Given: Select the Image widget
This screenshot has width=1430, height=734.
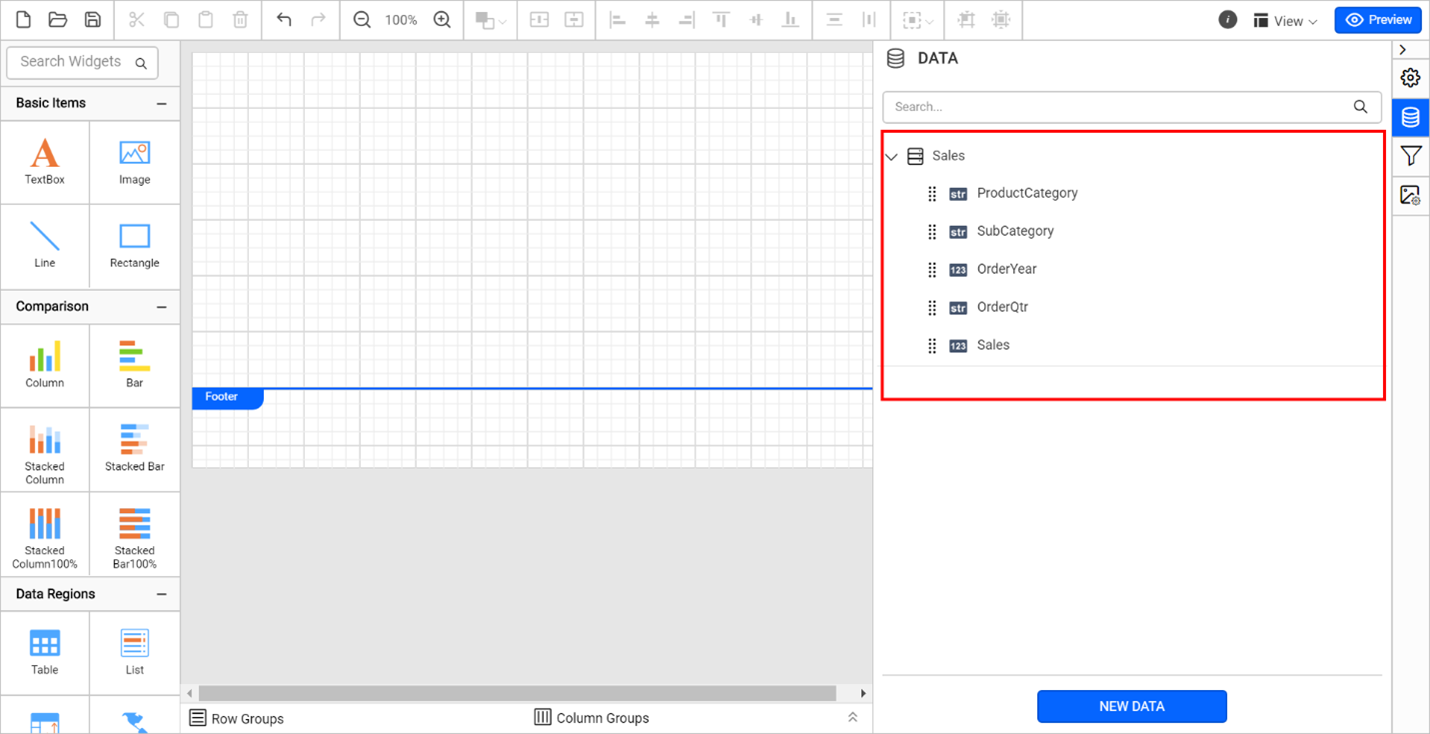Looking at the screenshot, I should coord(135,162).
